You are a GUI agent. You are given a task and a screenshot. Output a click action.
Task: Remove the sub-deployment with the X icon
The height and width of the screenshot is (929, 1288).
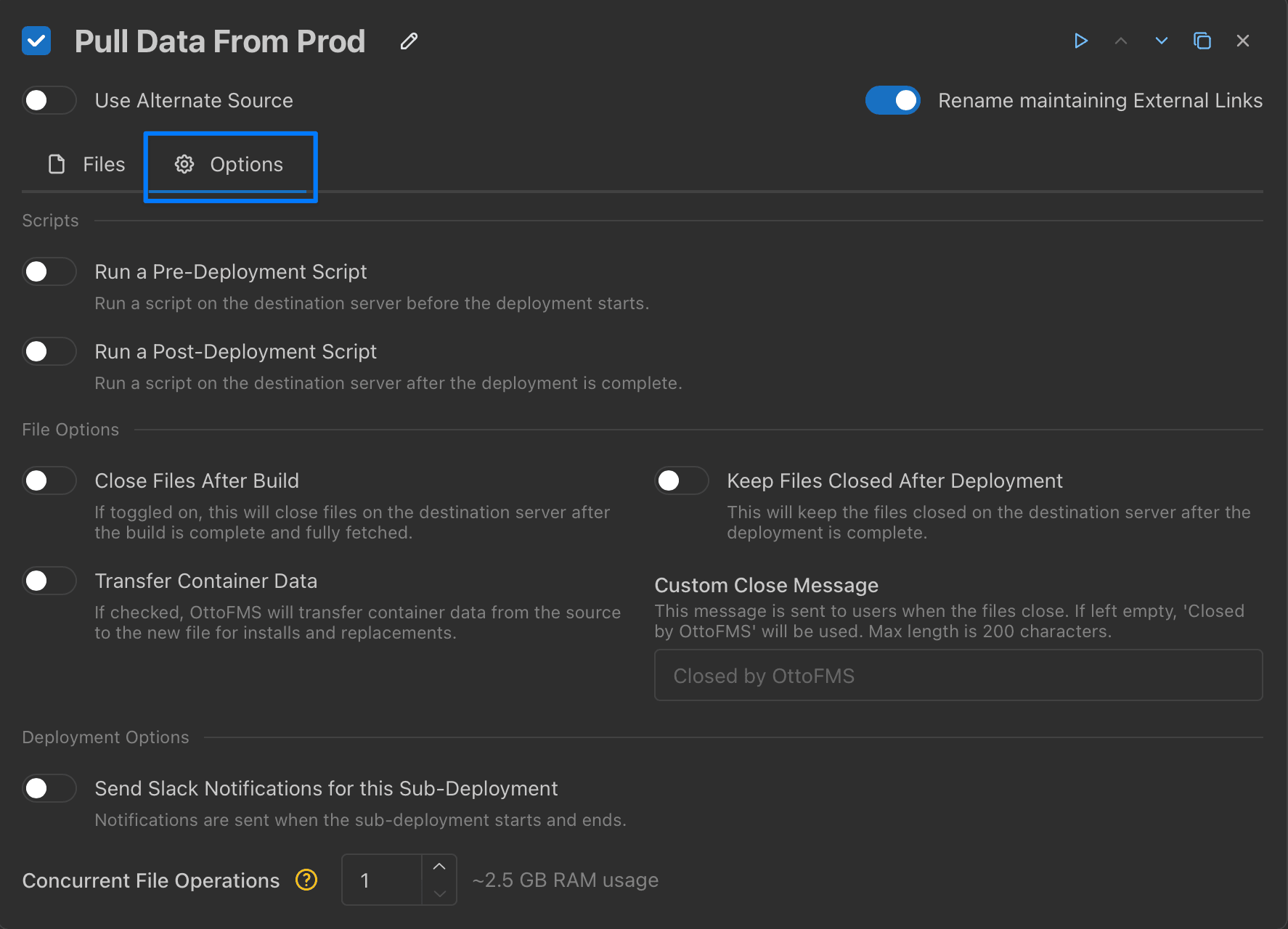pos(1242,41)
